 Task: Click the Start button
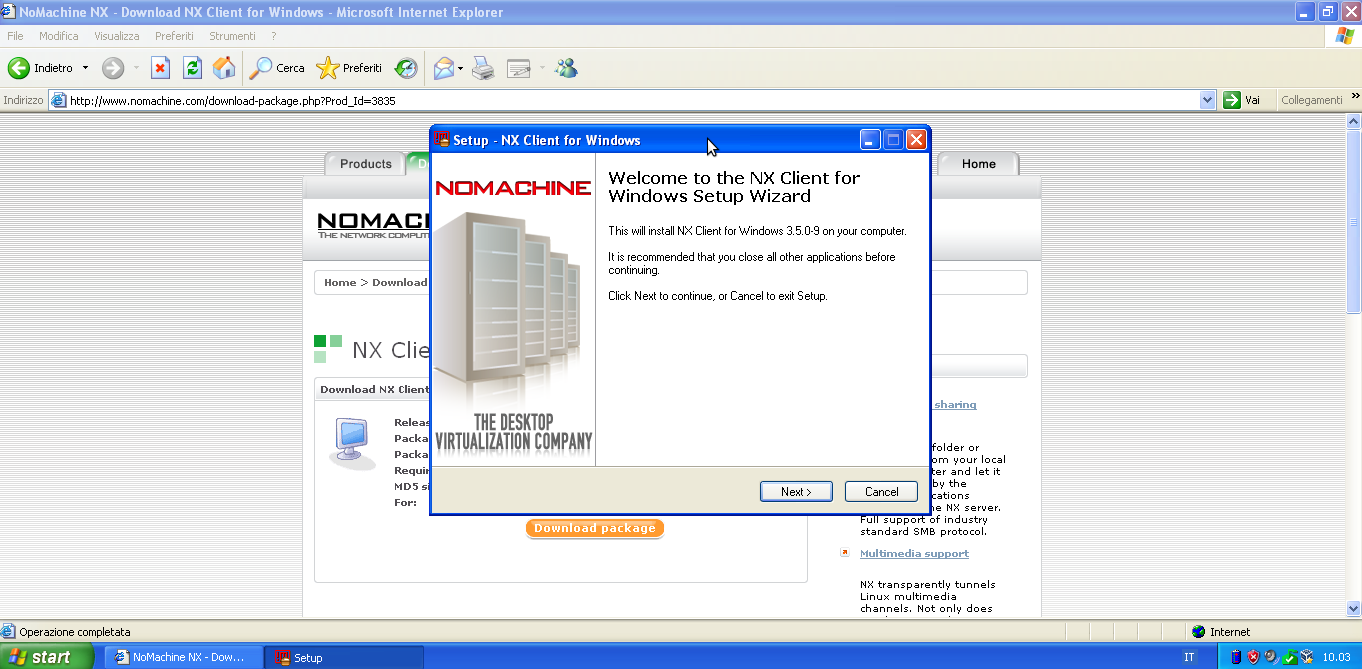(47, 657)
